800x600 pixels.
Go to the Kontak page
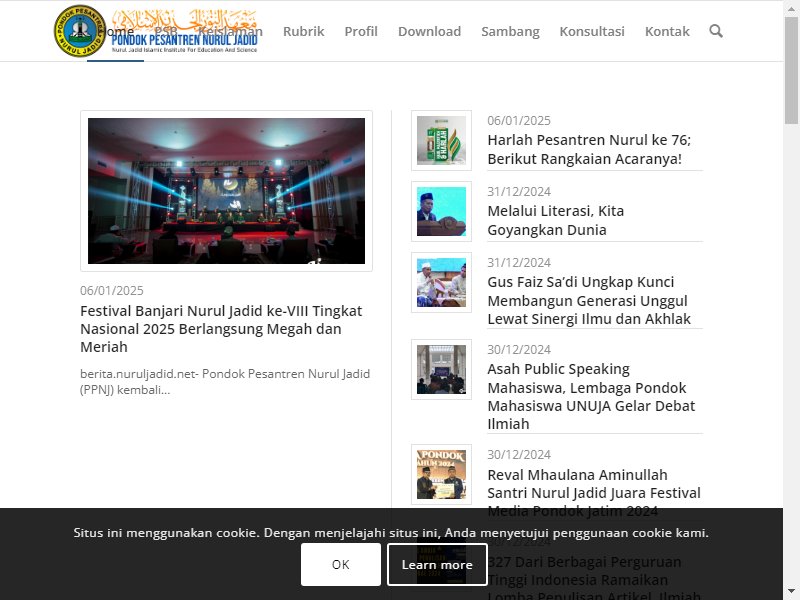coord(667,31)
